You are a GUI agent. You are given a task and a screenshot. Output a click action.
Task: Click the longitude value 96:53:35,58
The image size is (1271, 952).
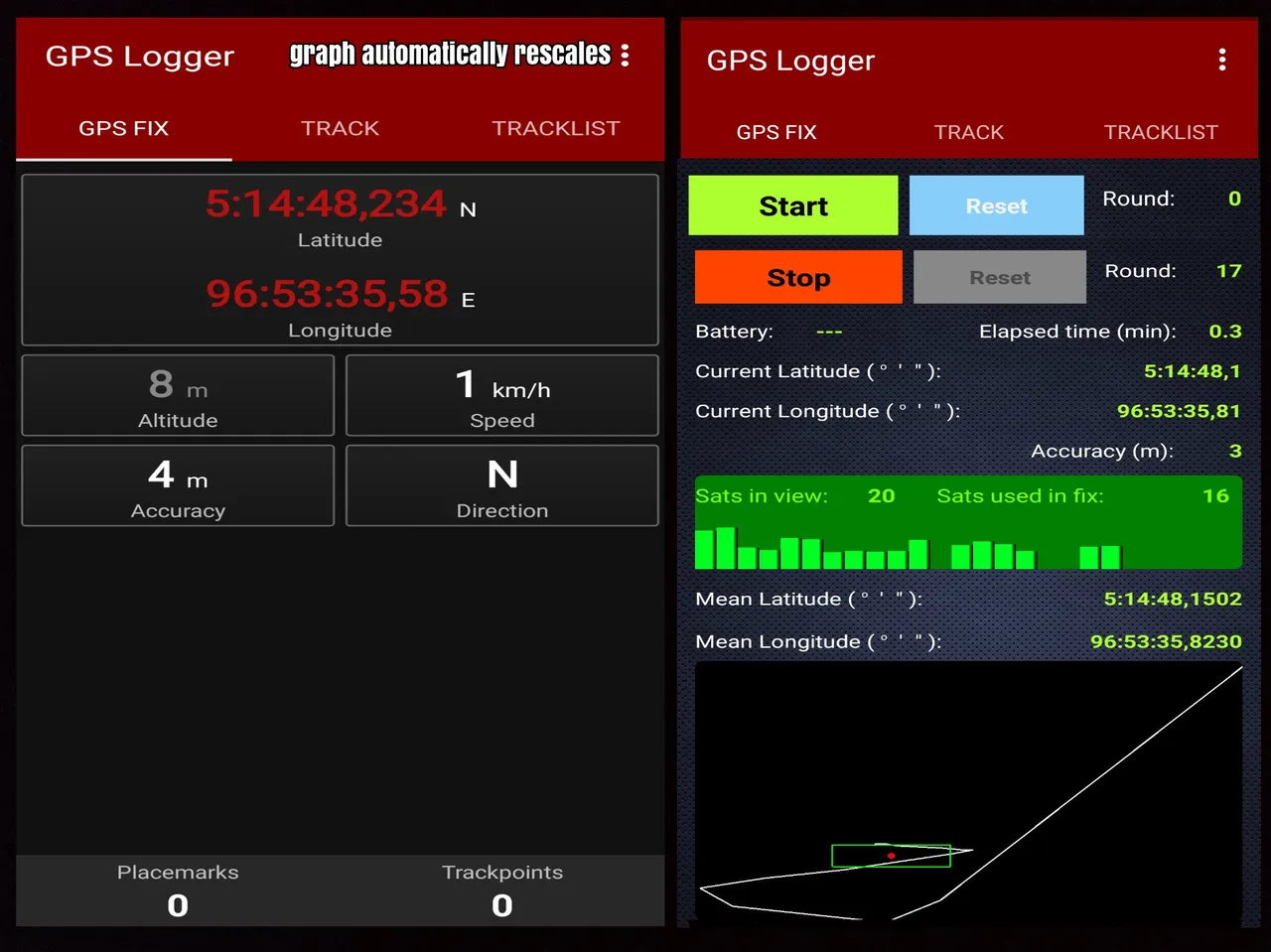coord(327,293)
